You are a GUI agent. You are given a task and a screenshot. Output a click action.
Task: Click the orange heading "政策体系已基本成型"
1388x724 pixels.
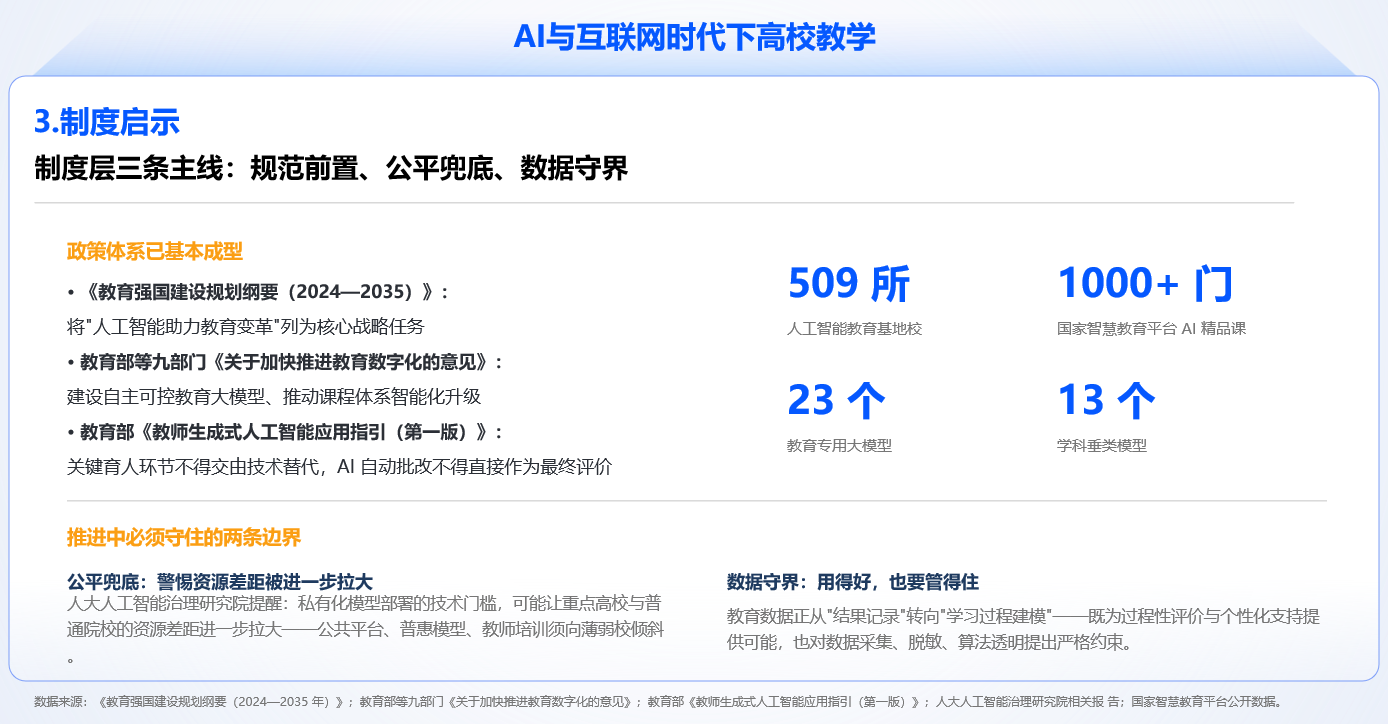pos(155,251)
